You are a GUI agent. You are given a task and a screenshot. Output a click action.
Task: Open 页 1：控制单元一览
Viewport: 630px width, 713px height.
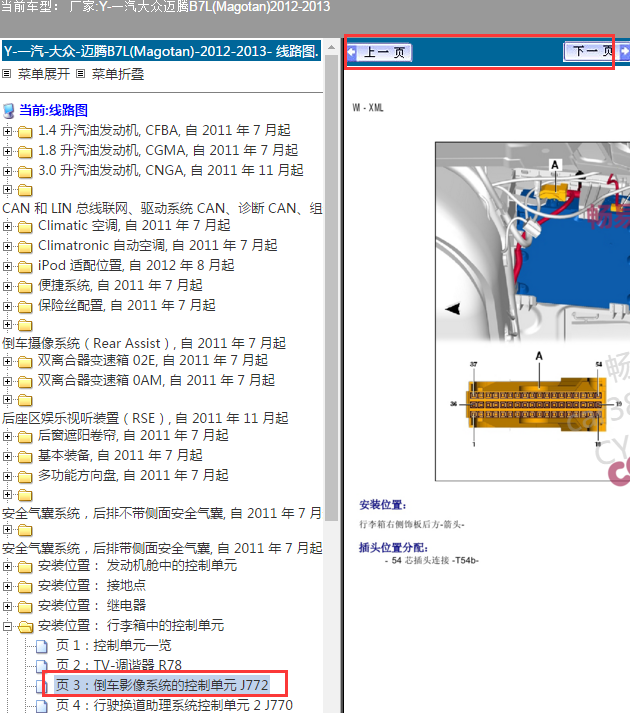[114, 645]
